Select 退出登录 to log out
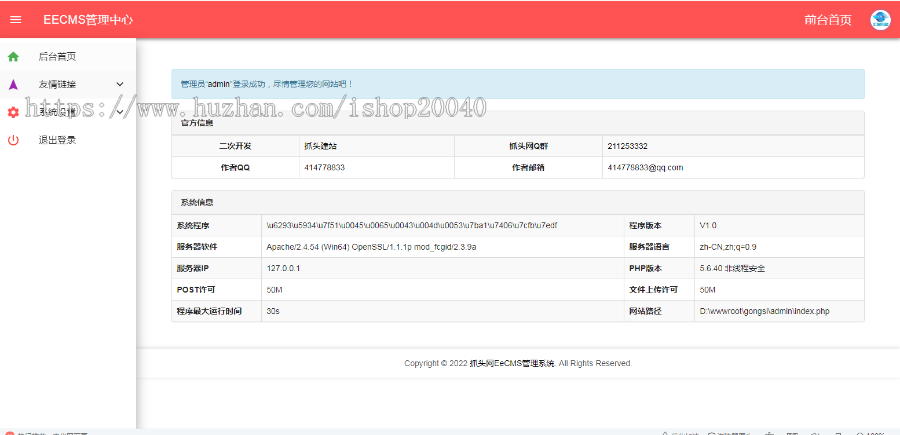 [x=57, y=140]
